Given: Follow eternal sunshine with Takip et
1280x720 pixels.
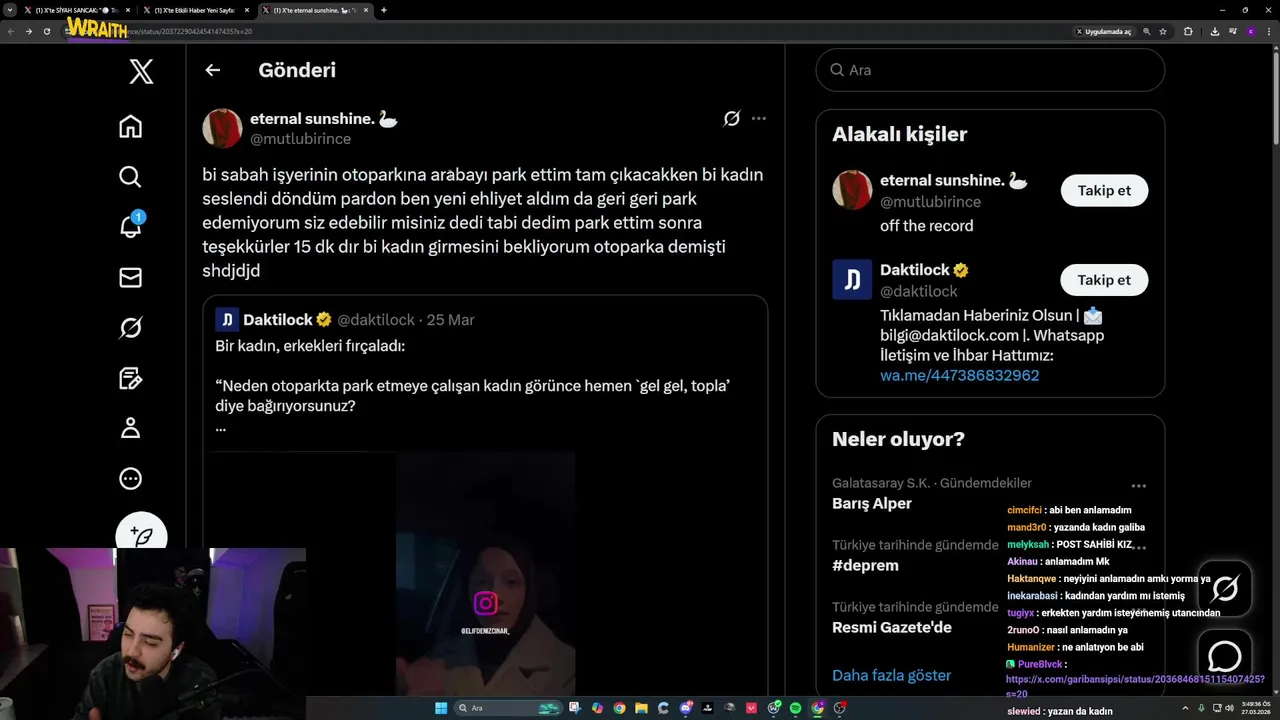Looking at the screenshot, I should (1104, 190).
